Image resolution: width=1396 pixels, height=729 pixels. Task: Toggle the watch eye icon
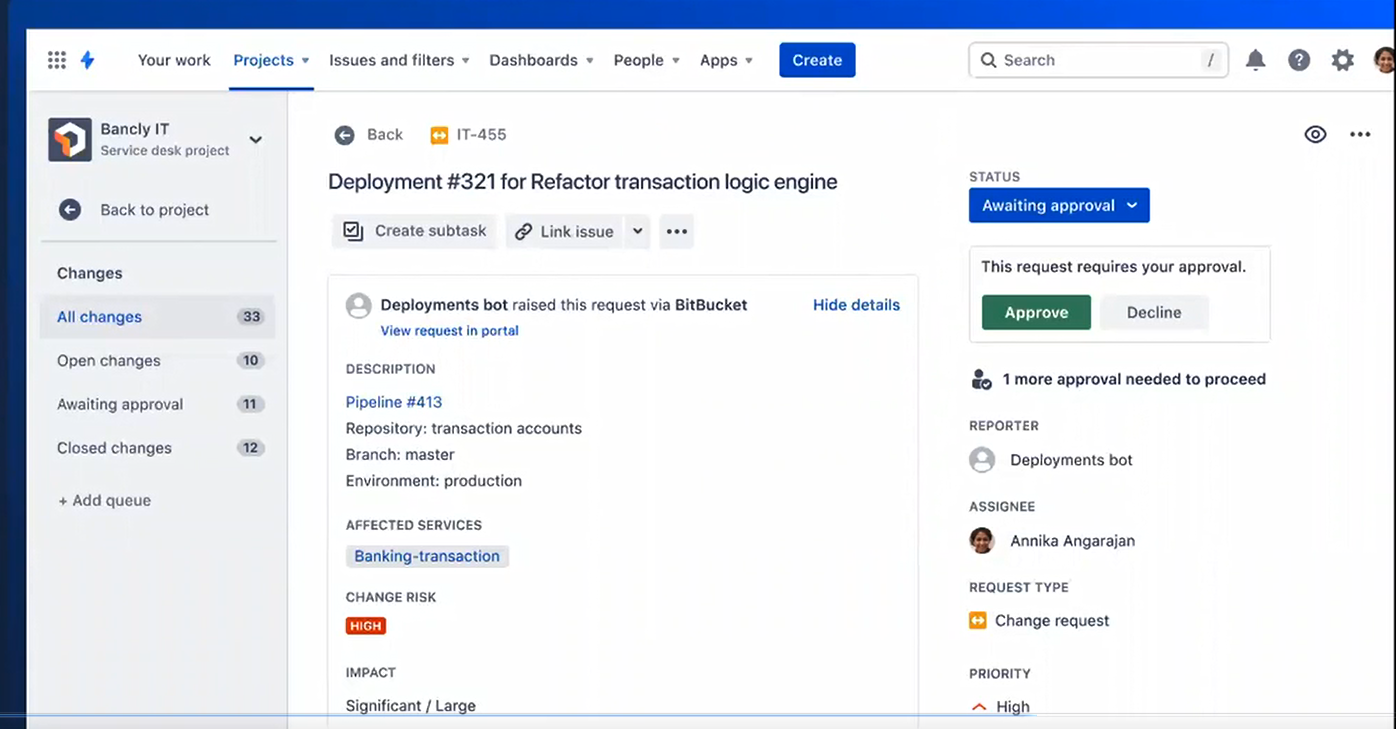(x=1315, y=134)
